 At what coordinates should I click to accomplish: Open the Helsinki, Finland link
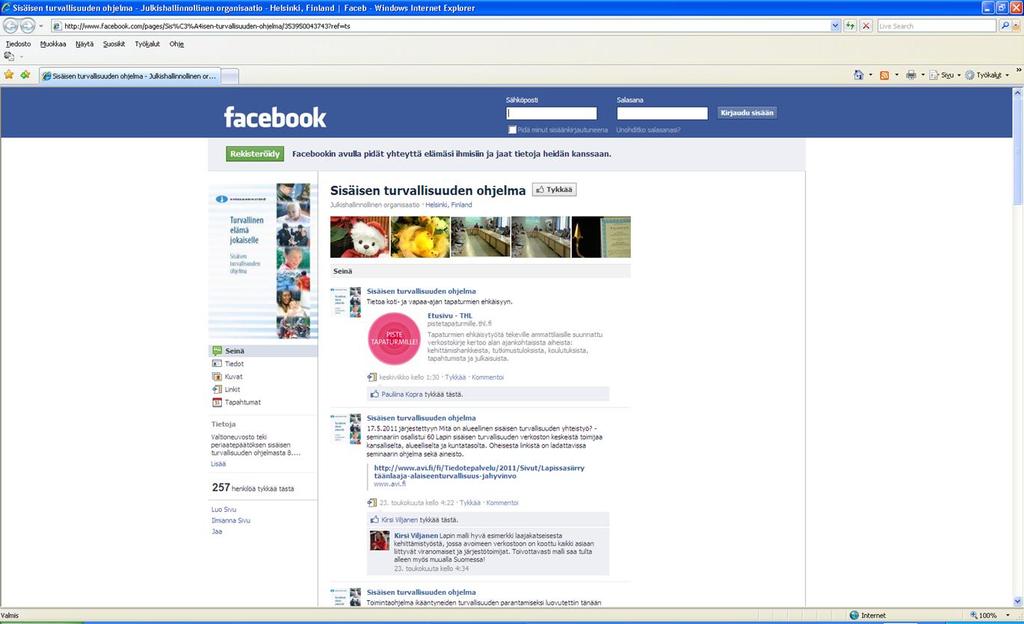[x=449, y=205]
